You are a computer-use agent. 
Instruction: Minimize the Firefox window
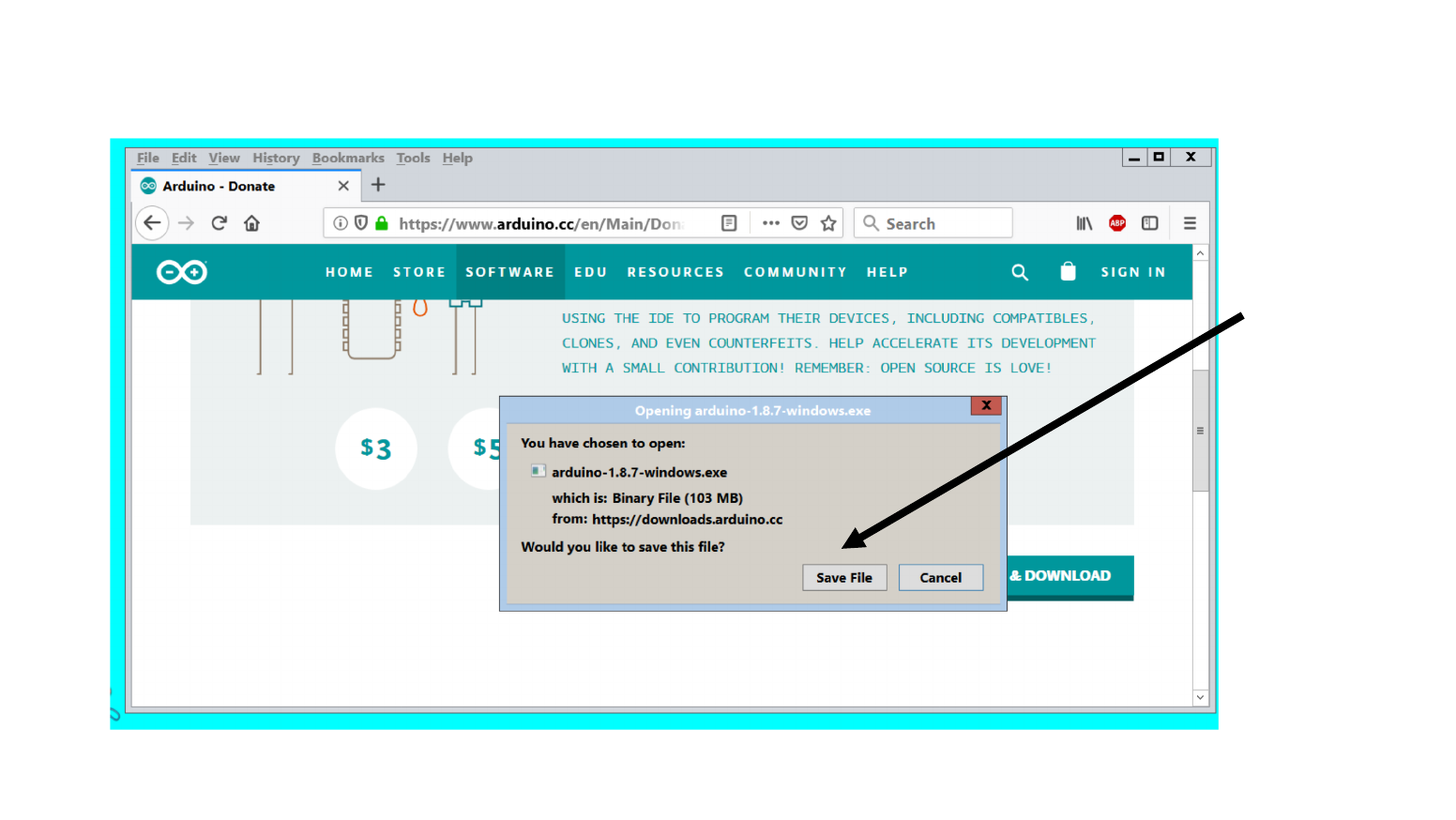[x=1134, y=158]
